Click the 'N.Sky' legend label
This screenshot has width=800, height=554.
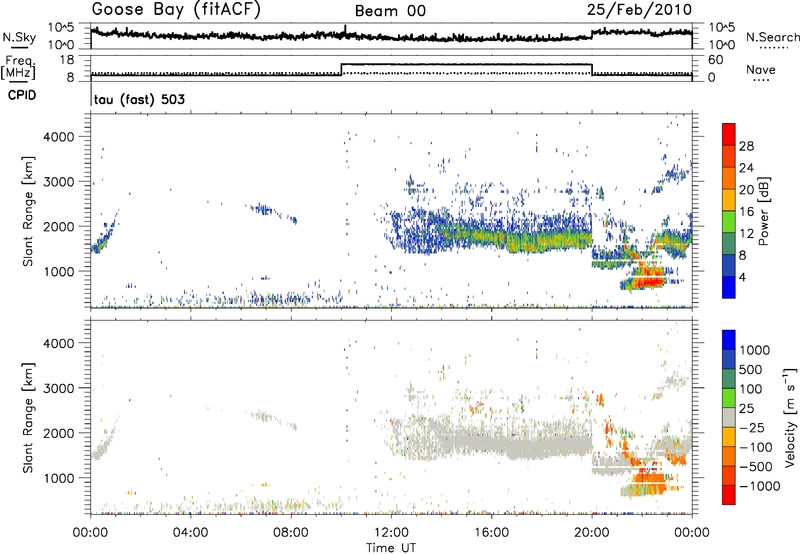pyautogui.click(x=19, y=37)
